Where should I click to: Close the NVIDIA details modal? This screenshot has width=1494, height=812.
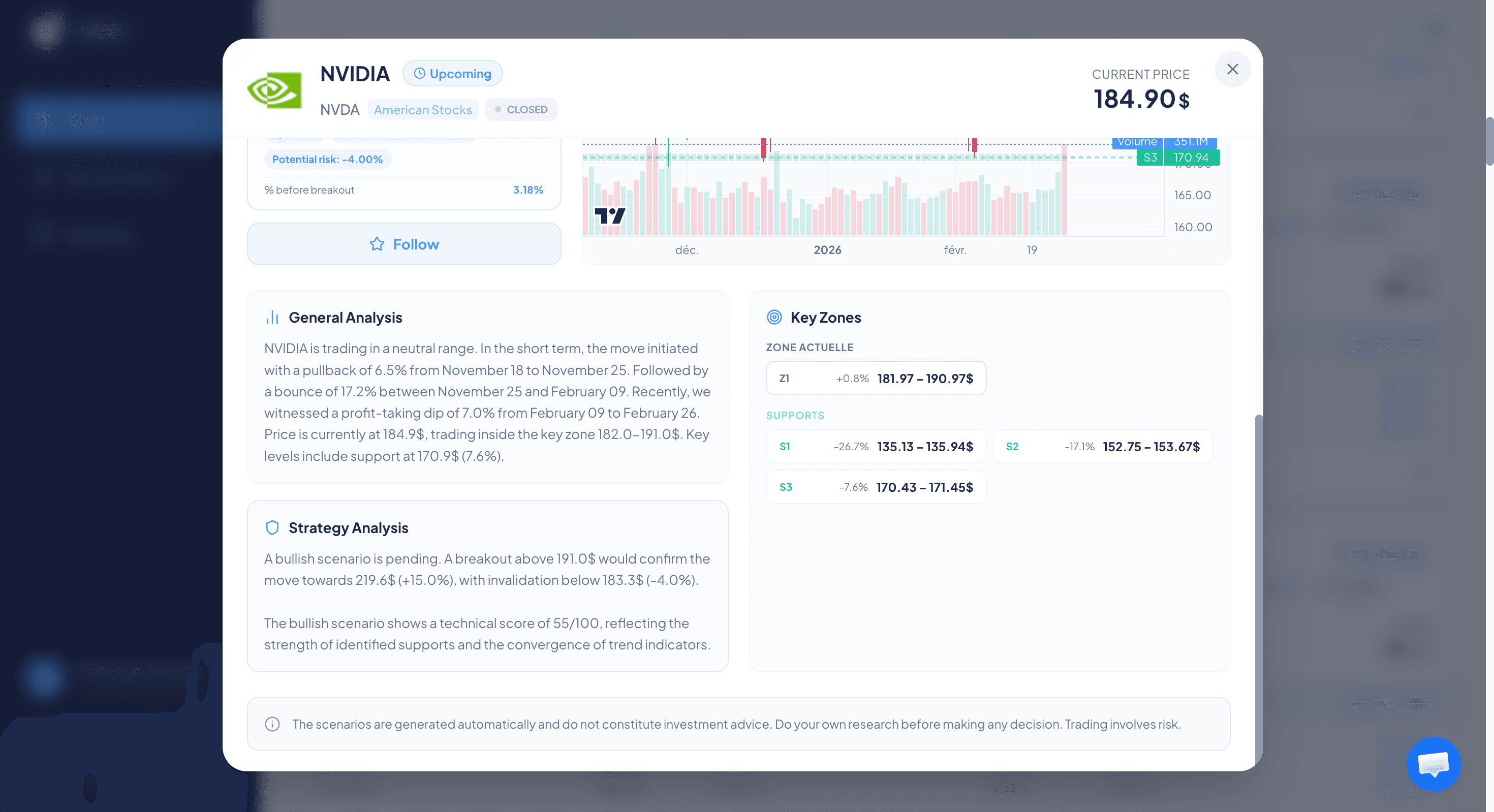pos(1233,69)
